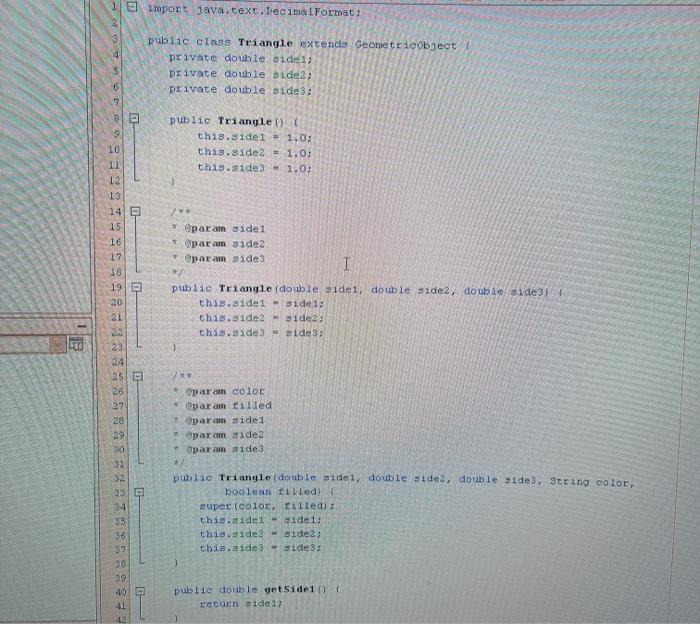Click '@param color' on line 26
The image size is (700, 624).
click(x=225, y=391)
